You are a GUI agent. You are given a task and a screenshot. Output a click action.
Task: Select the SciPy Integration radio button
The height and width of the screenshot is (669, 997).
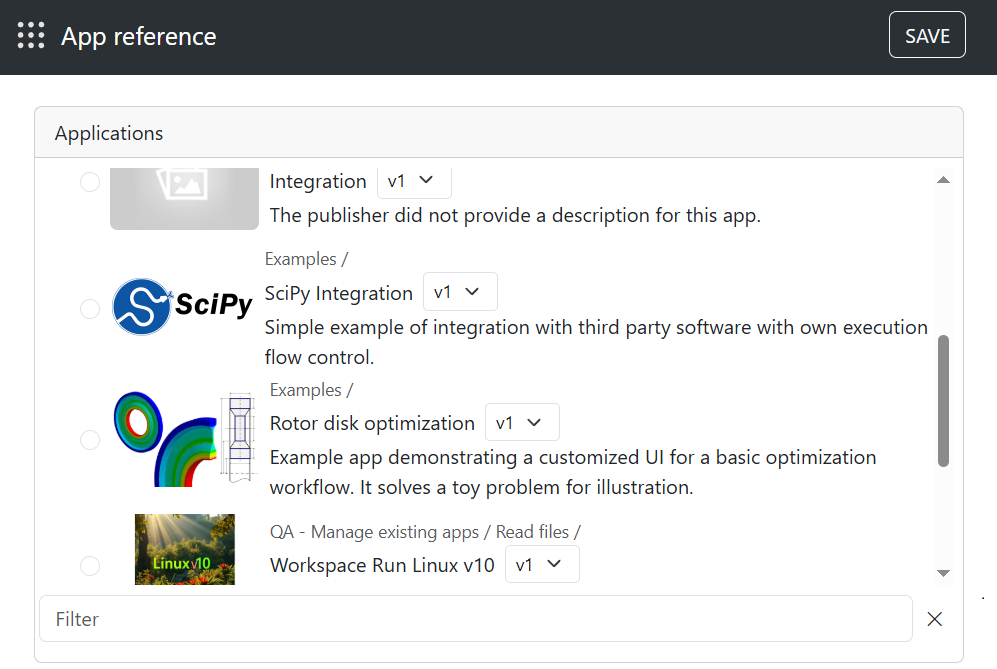(90, 309)
